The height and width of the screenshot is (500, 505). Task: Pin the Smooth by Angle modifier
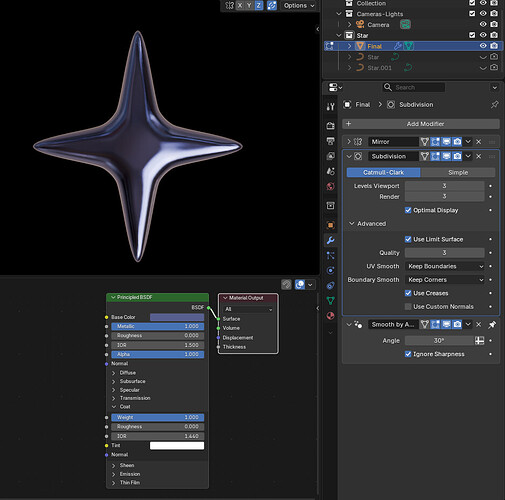[492, 325]
